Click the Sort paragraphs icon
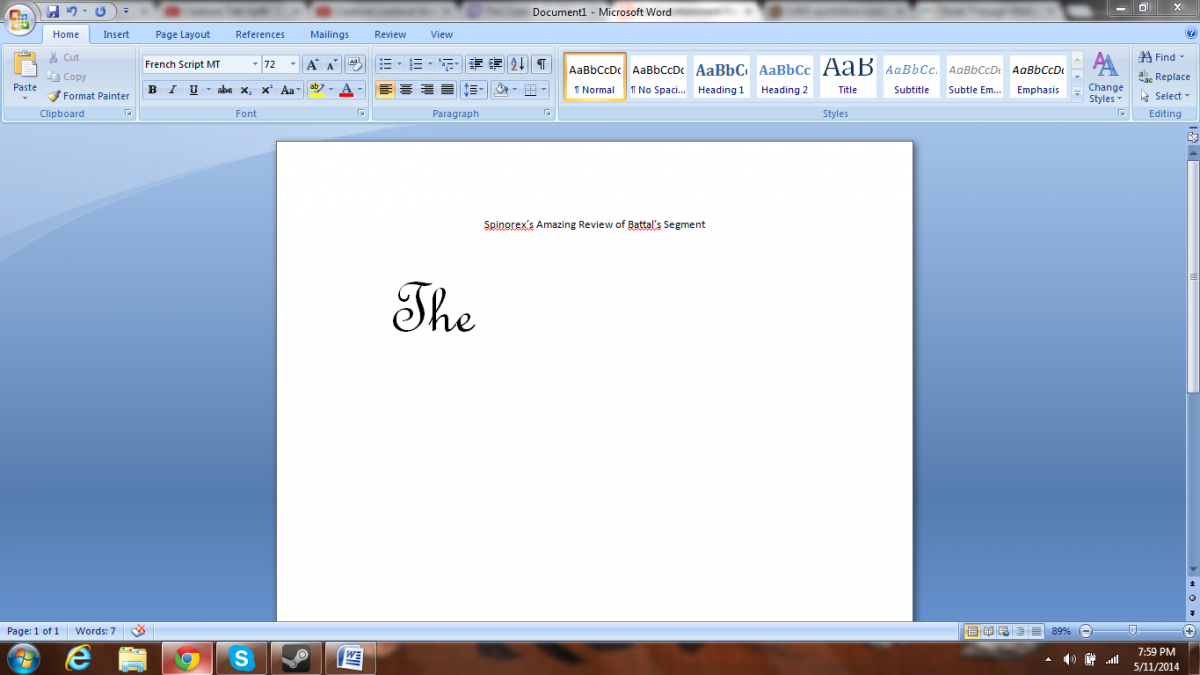This screenshot has width=1200, height=675. [x=517, y=64]
